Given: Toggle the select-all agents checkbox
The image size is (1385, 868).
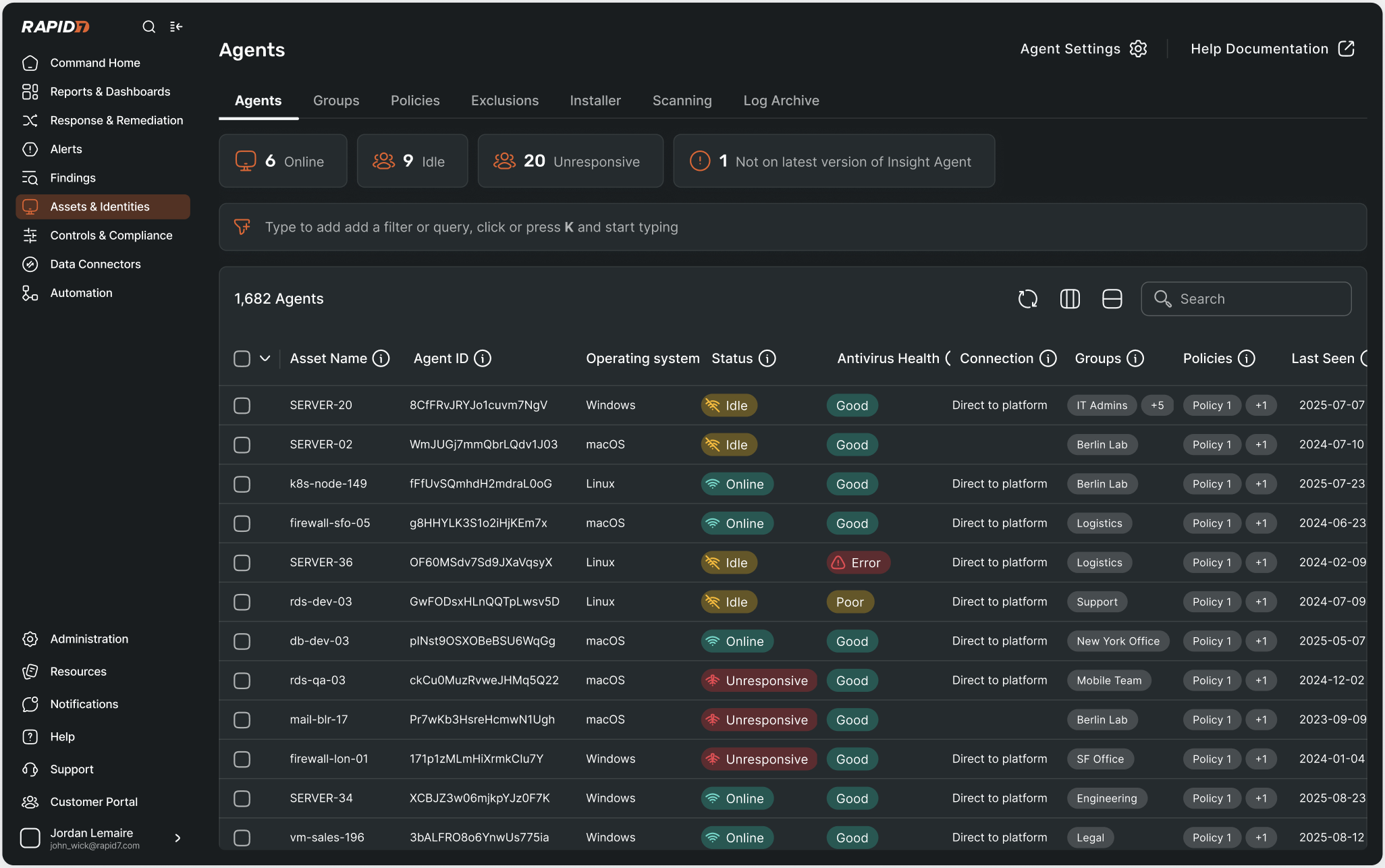Looking at the screenshot, I should [242, 358].
